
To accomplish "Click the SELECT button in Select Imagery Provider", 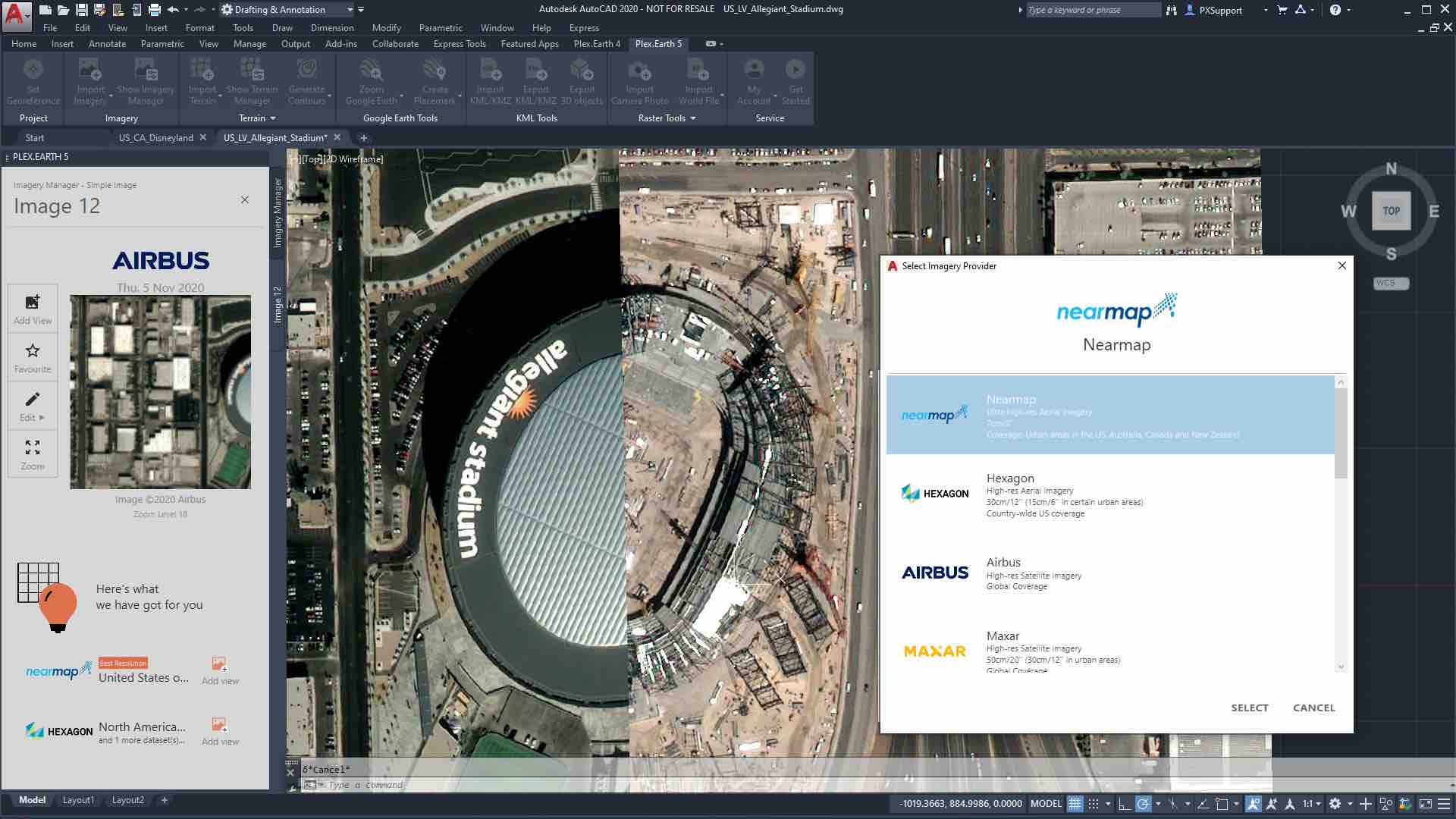I will pyautogui.click(x=1250, y=707).
